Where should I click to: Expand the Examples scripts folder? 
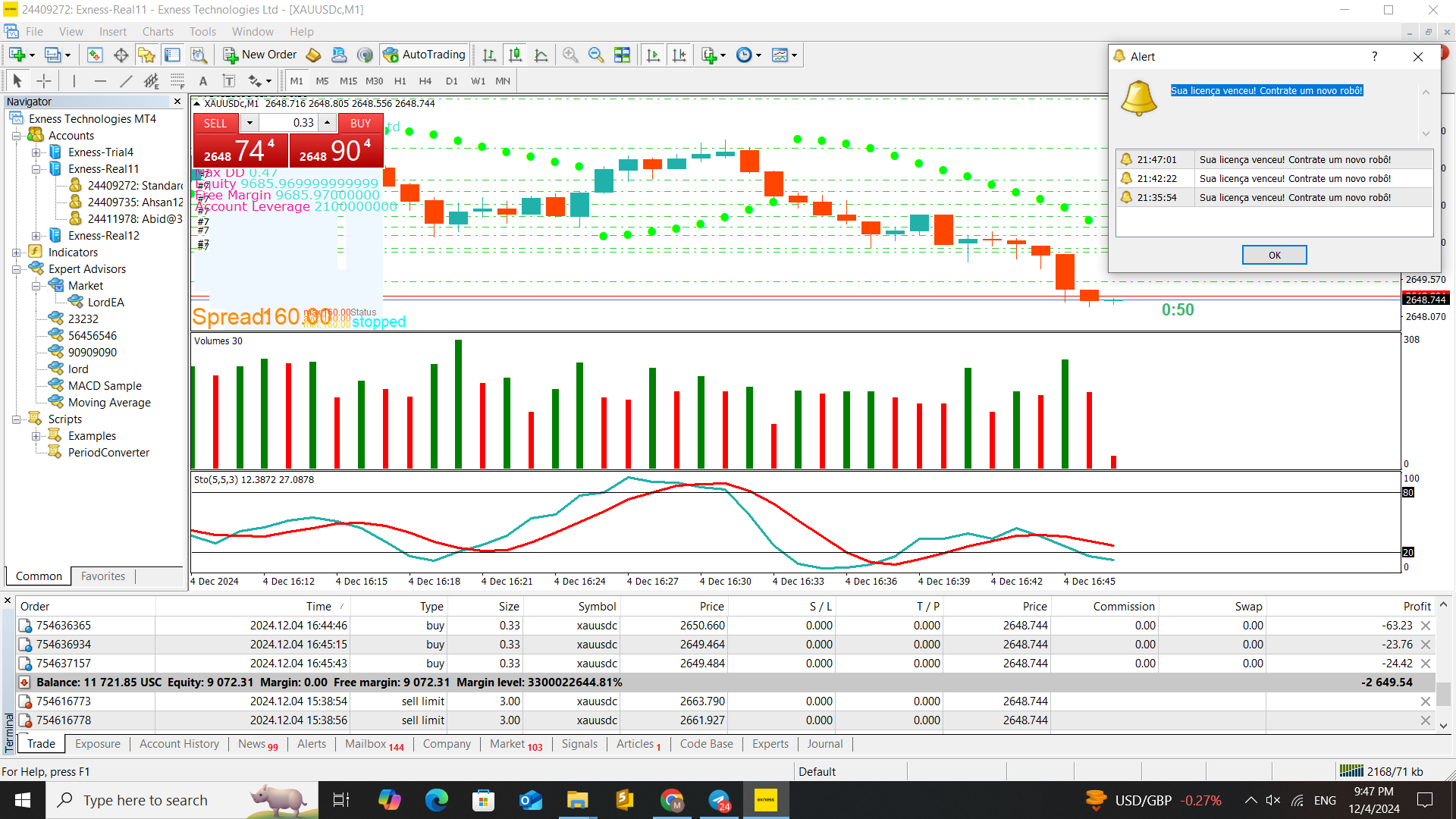point(36,436)
